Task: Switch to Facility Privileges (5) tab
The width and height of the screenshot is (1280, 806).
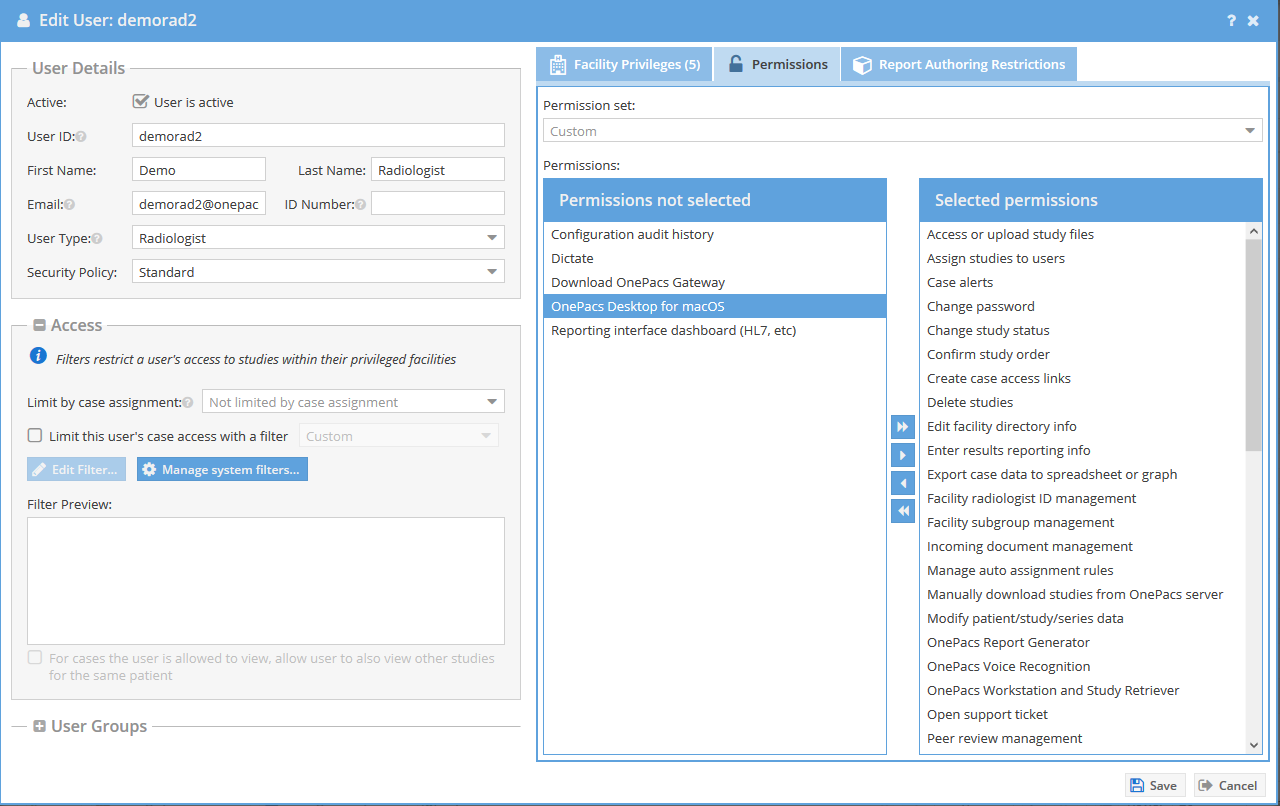Action: (624, 64)
